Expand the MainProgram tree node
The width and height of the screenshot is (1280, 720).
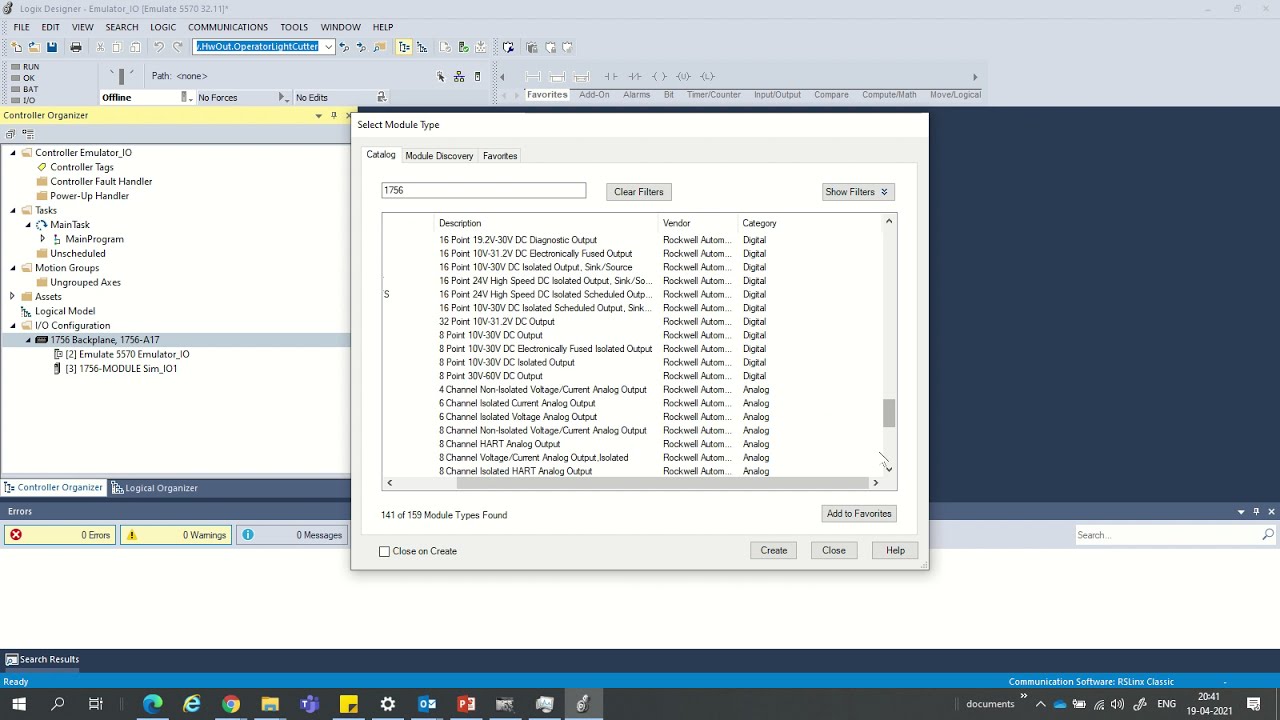coord(42,239)
